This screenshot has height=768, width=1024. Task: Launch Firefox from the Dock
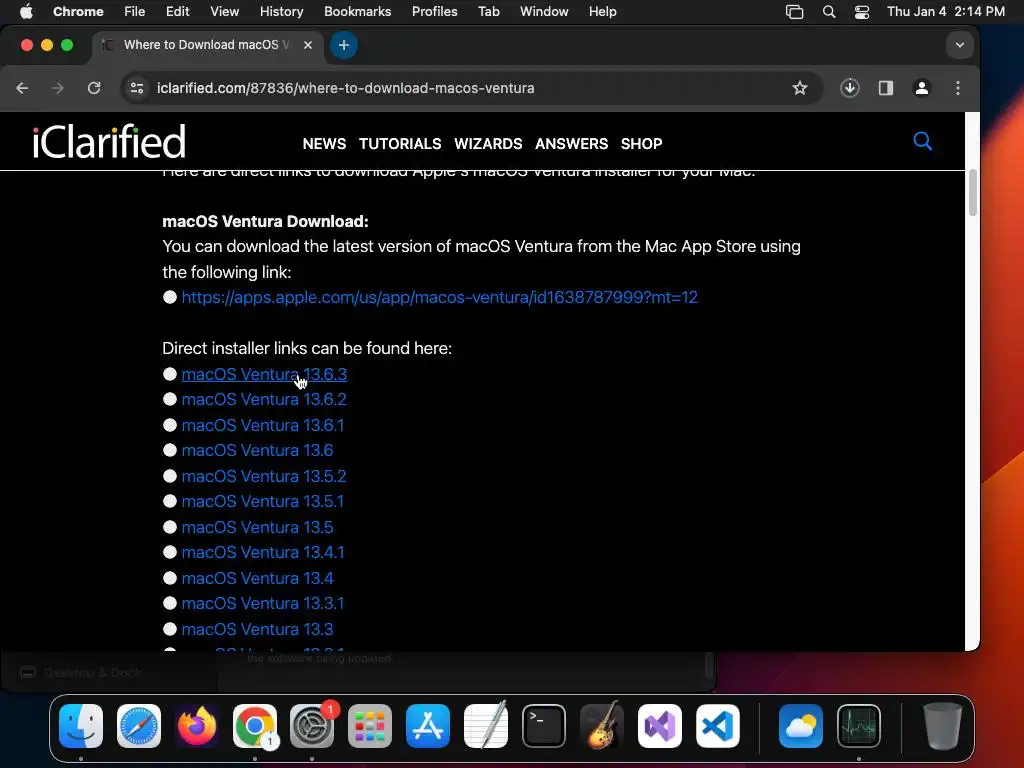(197, 726)
